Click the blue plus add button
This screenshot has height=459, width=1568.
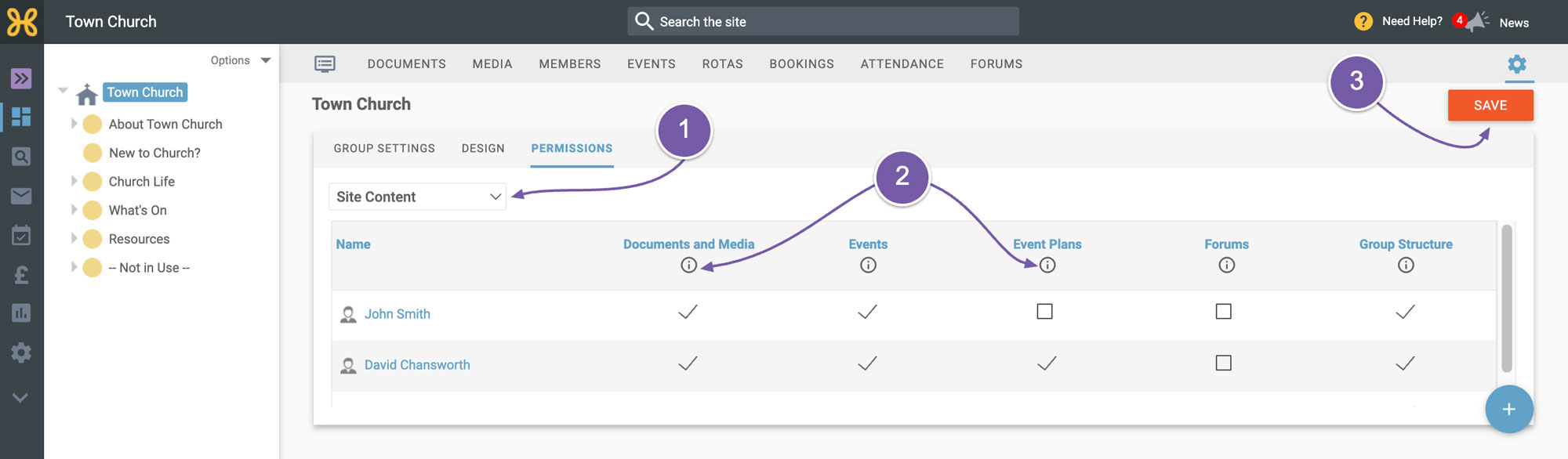click(x=1509, y=409)
